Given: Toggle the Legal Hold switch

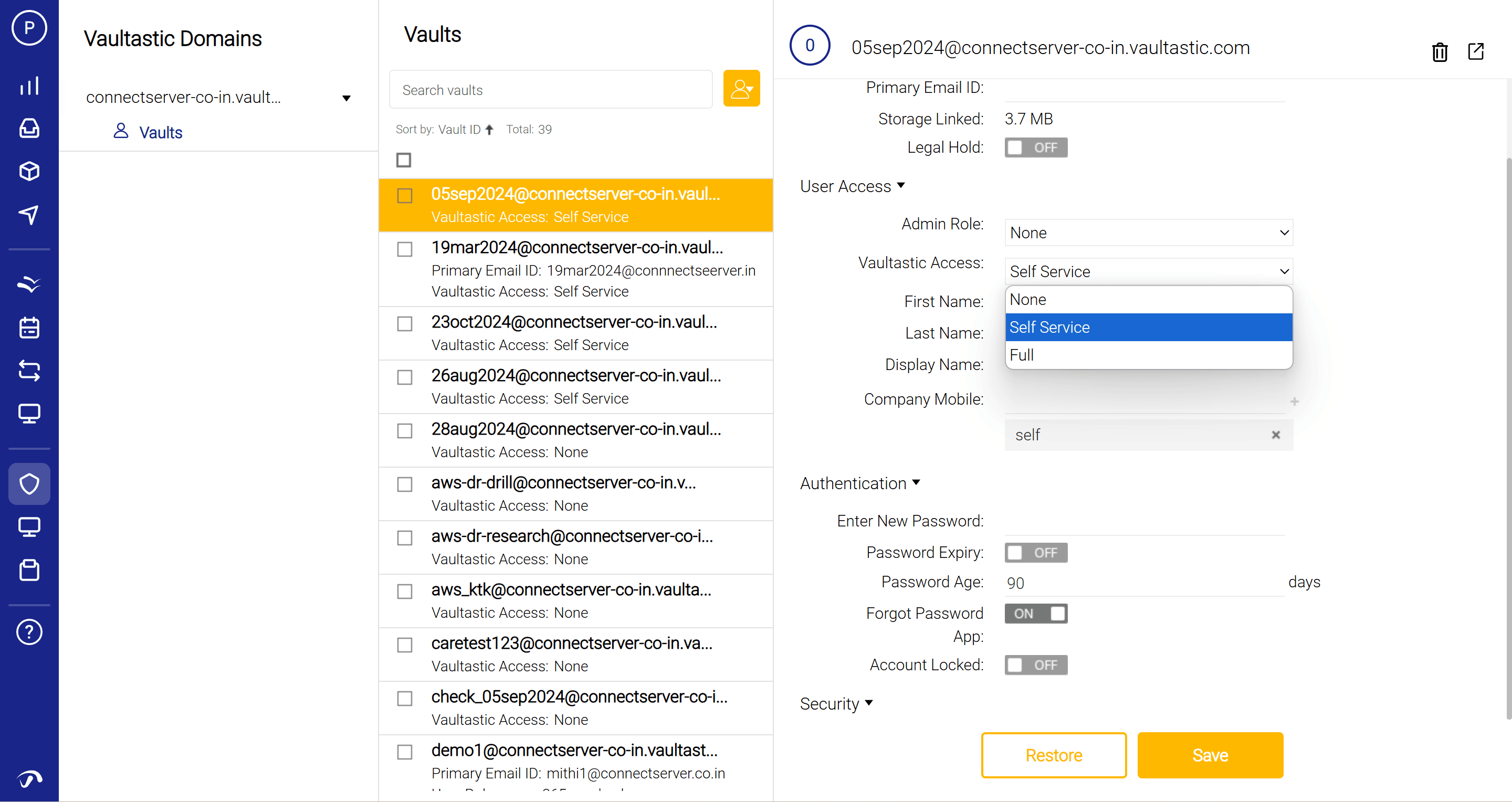Looking at the screenshot, I should tap(1035, 147).
